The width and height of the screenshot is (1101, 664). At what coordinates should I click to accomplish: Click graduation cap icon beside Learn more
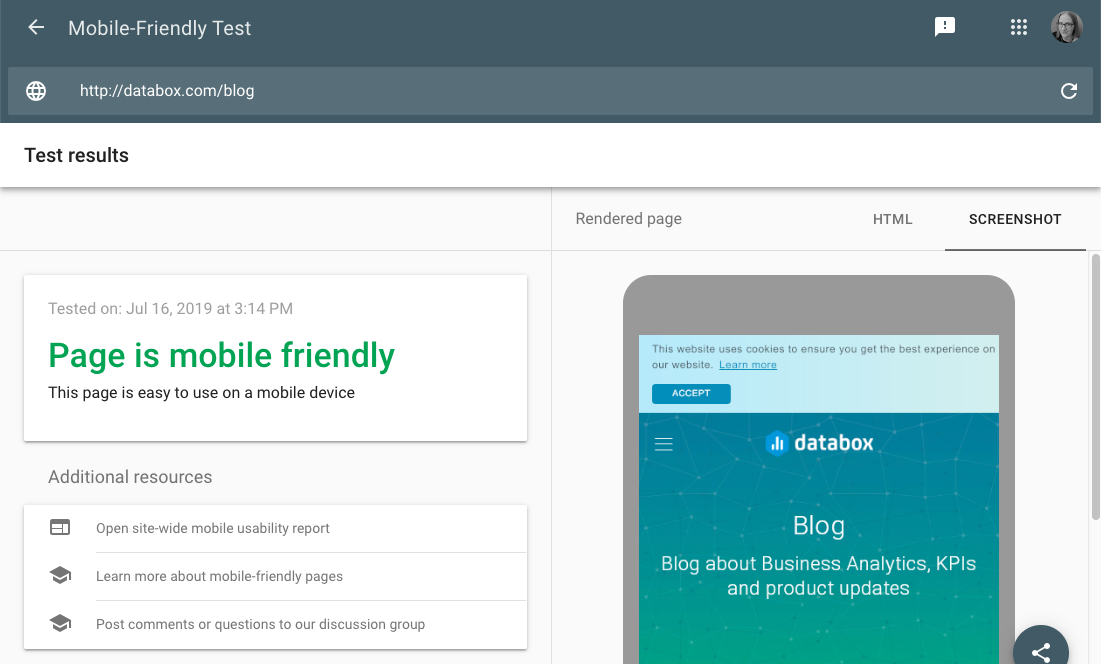60,576
